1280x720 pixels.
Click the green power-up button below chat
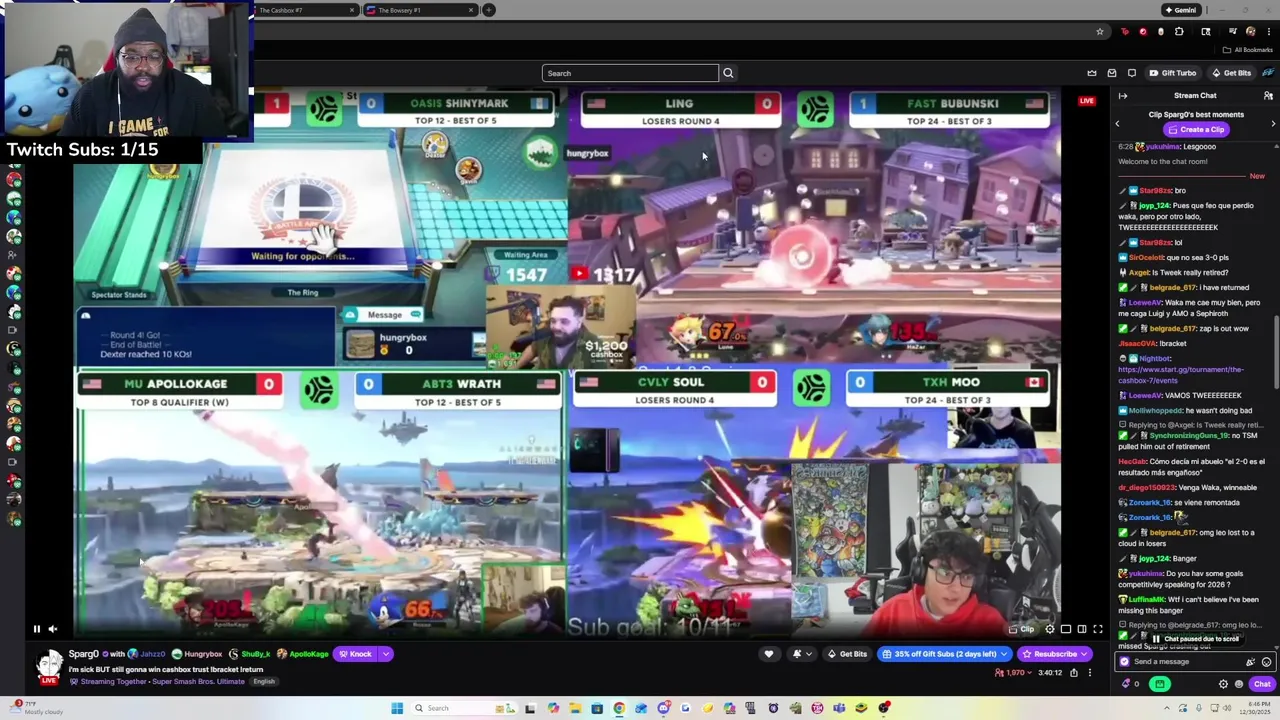click(x=1160, y=684)
